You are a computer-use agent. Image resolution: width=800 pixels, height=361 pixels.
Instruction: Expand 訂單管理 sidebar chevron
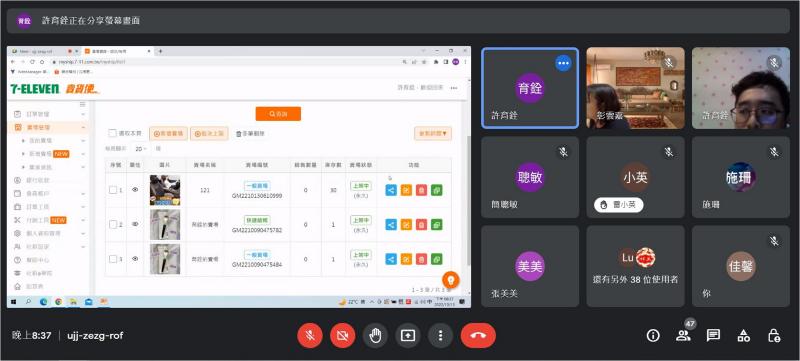83,114
